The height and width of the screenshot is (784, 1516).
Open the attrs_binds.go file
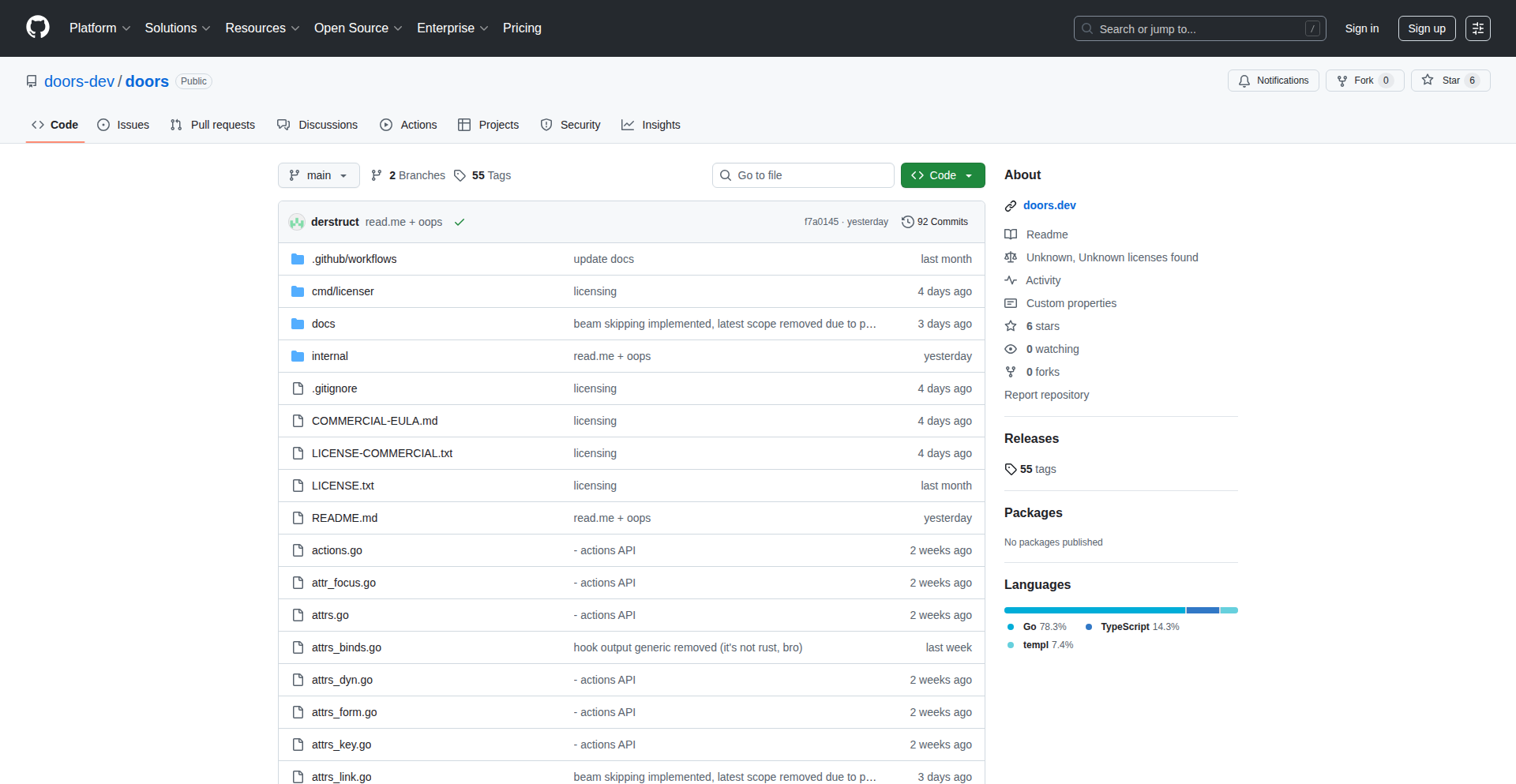tap(347, 647)
